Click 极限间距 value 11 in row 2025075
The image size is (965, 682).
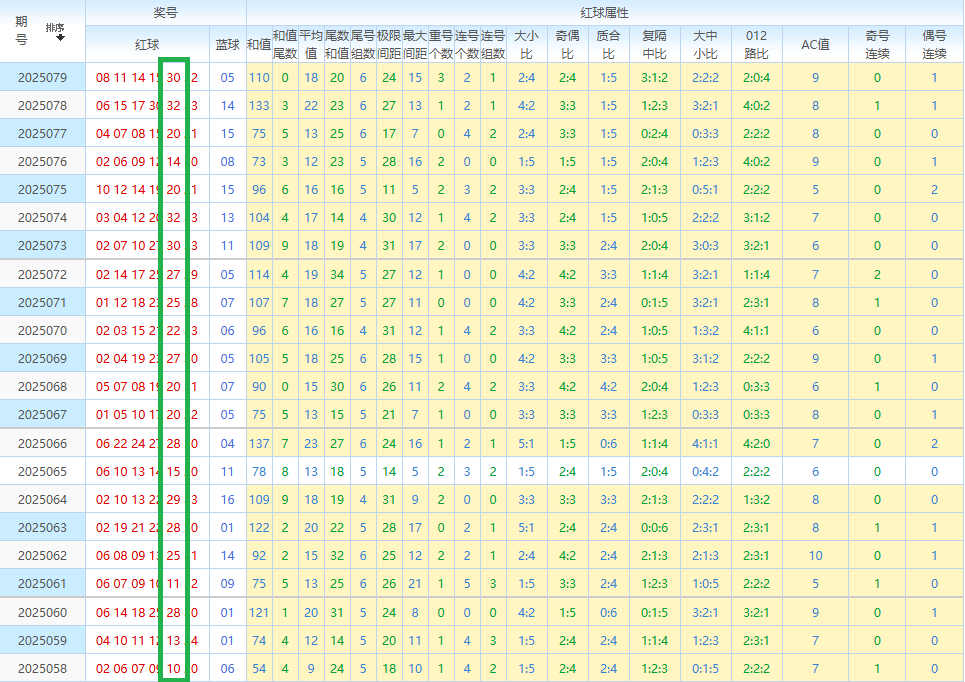[x=389, y=190]
